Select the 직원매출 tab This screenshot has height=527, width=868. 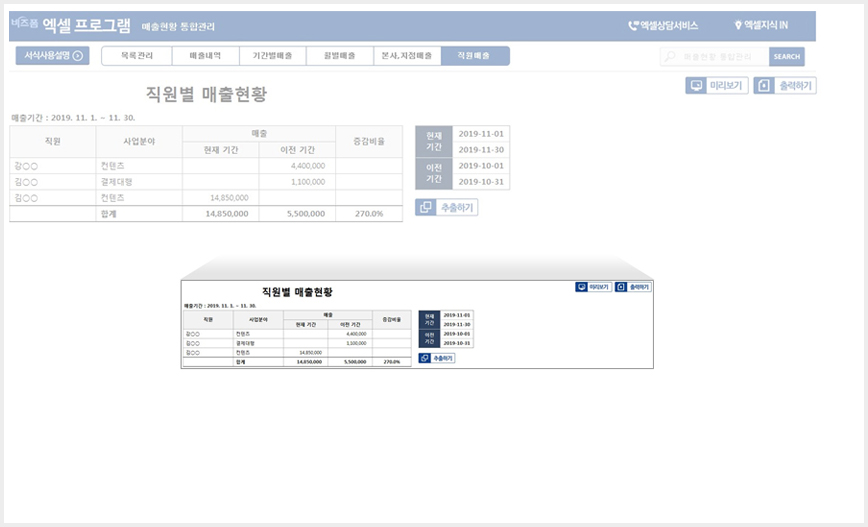point(475,56)
